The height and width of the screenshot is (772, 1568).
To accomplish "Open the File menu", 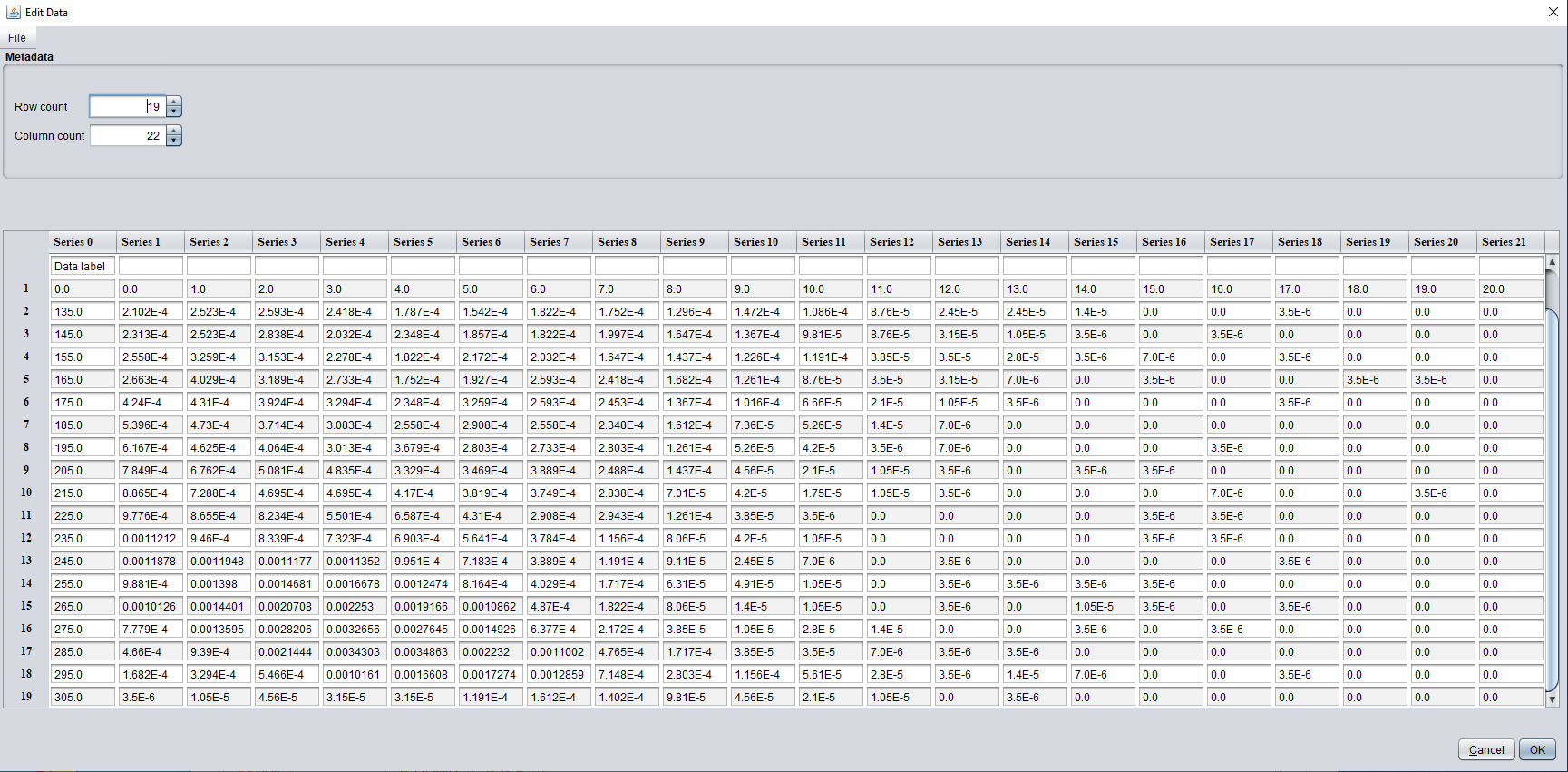I will tap(17, 38).
